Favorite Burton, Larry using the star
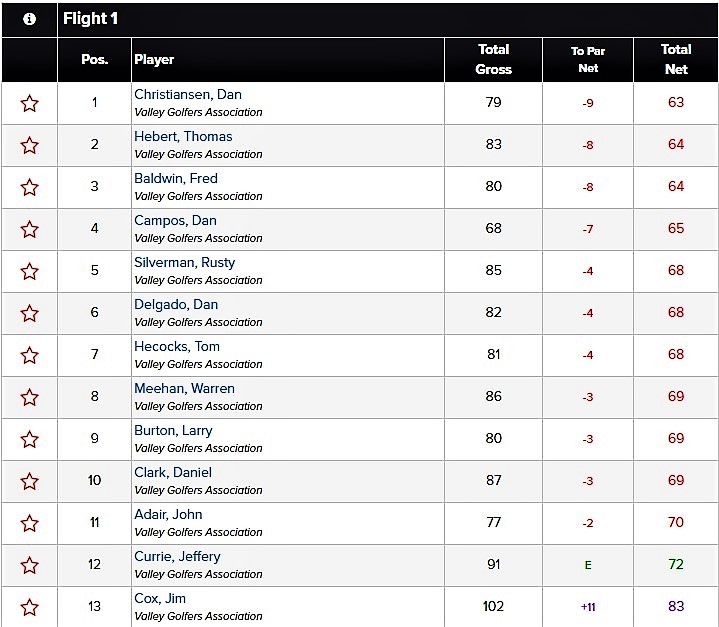719x627 pixels. point(29,439)
